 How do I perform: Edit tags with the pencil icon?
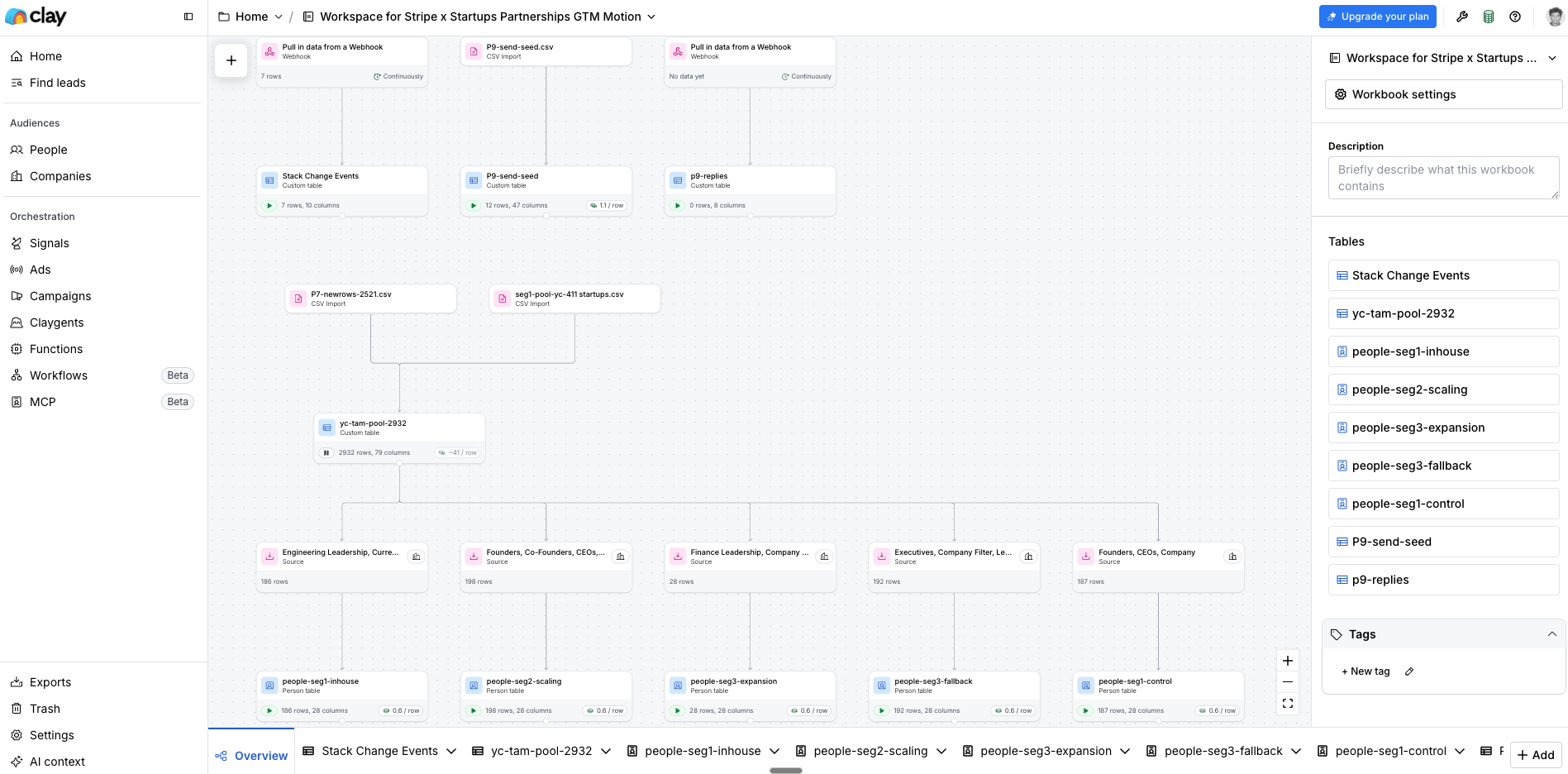[1409, 671]
